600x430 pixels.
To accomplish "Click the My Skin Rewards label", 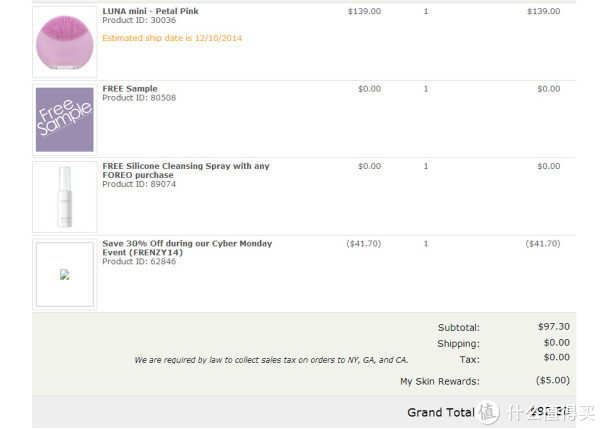I will pos(440,381).
